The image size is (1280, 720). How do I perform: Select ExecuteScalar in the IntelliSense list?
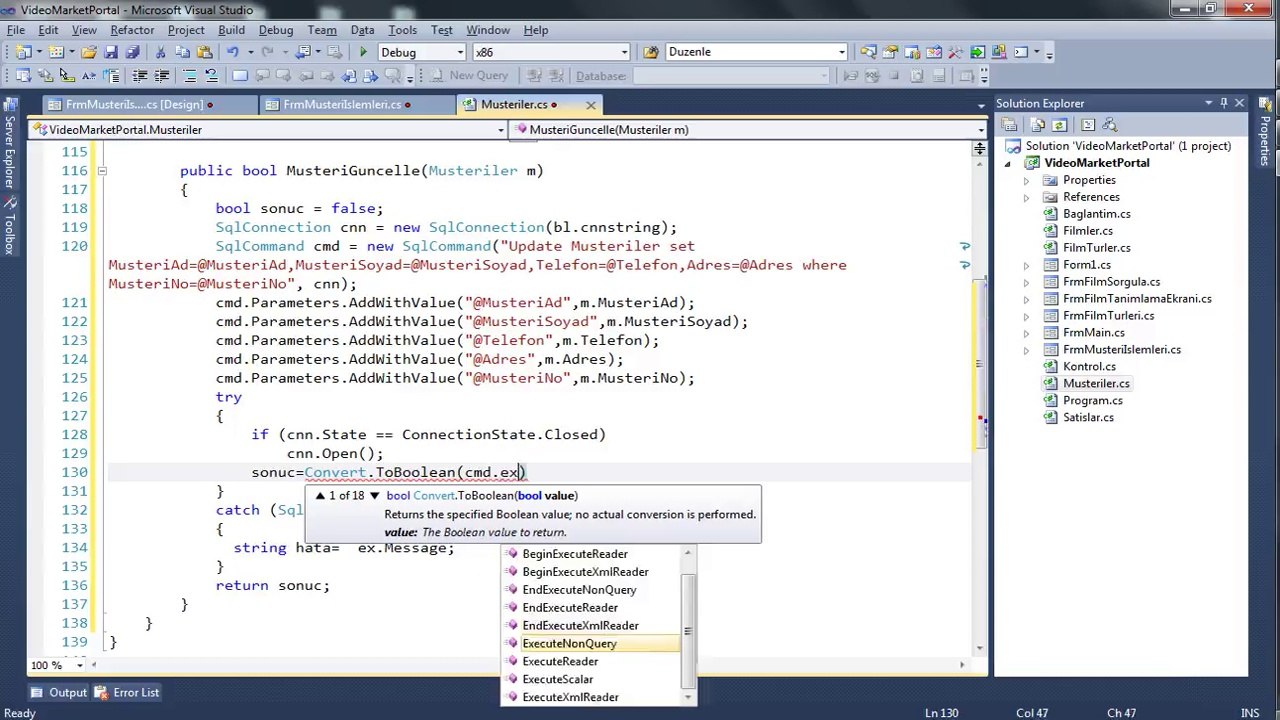pyautogui.click(x=557, y=679)
